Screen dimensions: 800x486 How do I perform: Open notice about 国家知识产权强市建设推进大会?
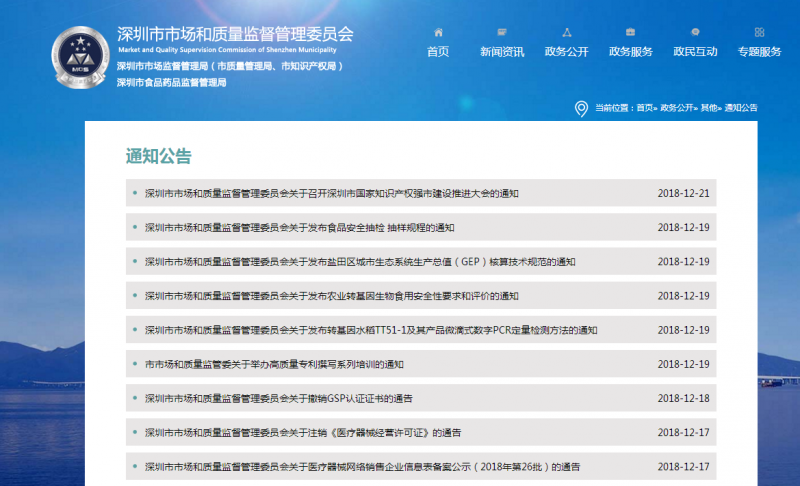pos(332,194)
